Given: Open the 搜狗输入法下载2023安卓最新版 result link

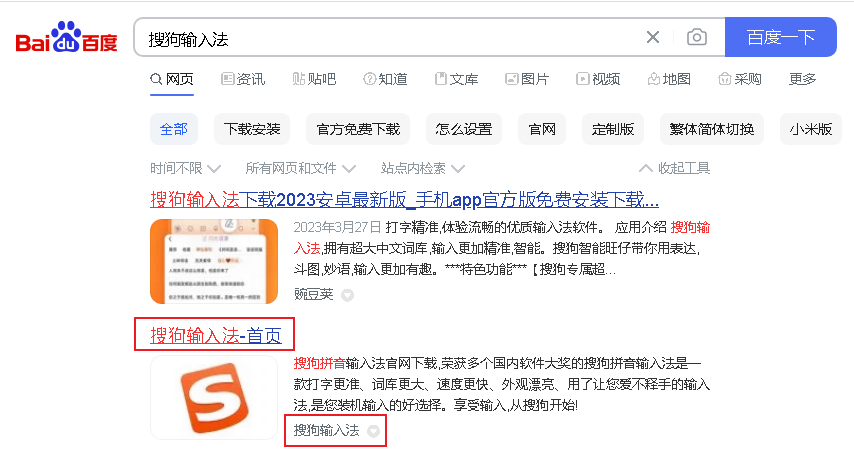Looking at the screenshot, I should point(404,200).
